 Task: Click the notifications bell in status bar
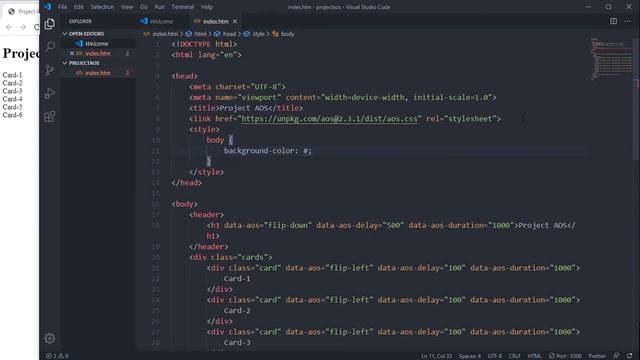coord(629,356)
